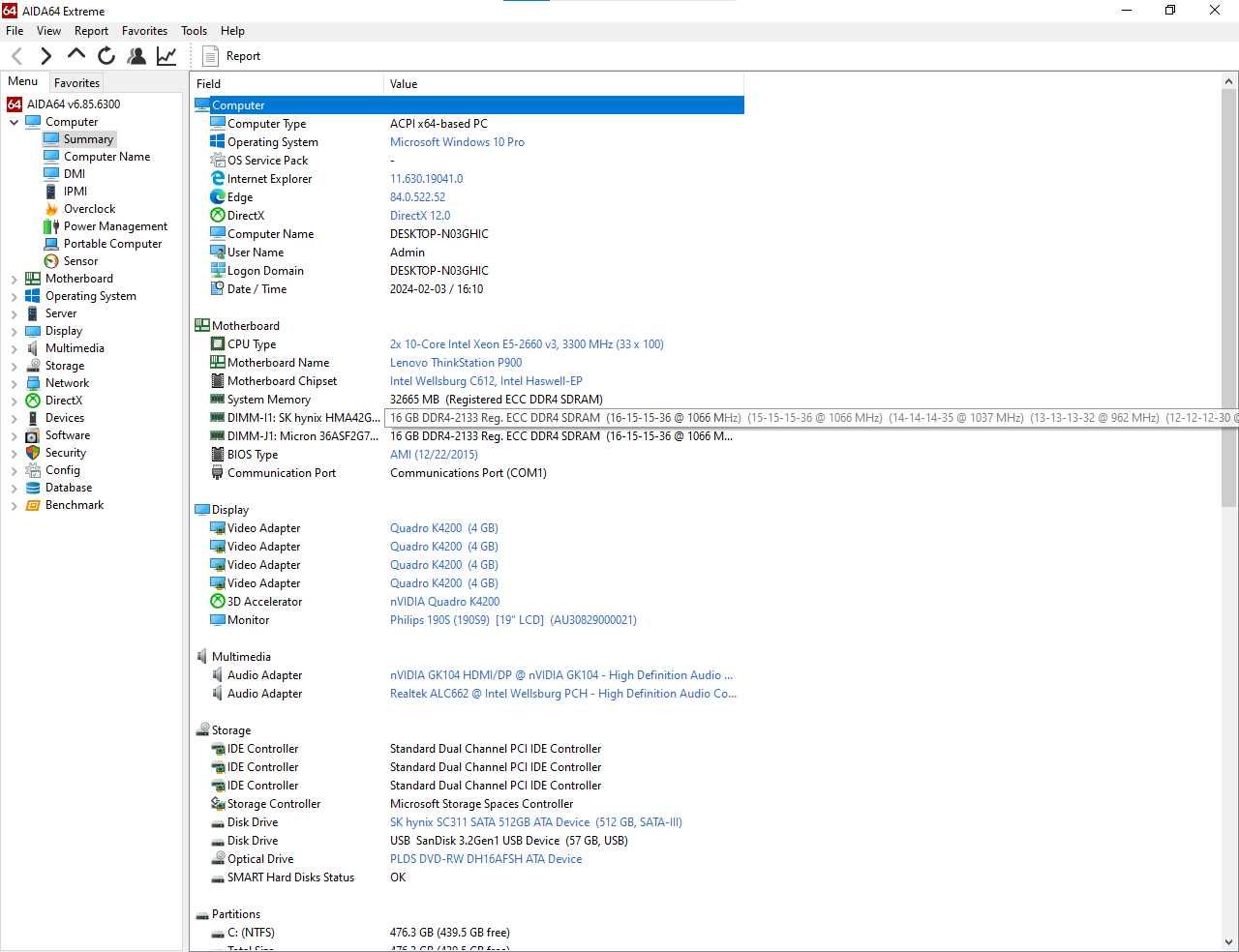1239x952 pixels.
Task: Switch to the Favorites tab
Action: pyautogui.click(x=76, y=83)
